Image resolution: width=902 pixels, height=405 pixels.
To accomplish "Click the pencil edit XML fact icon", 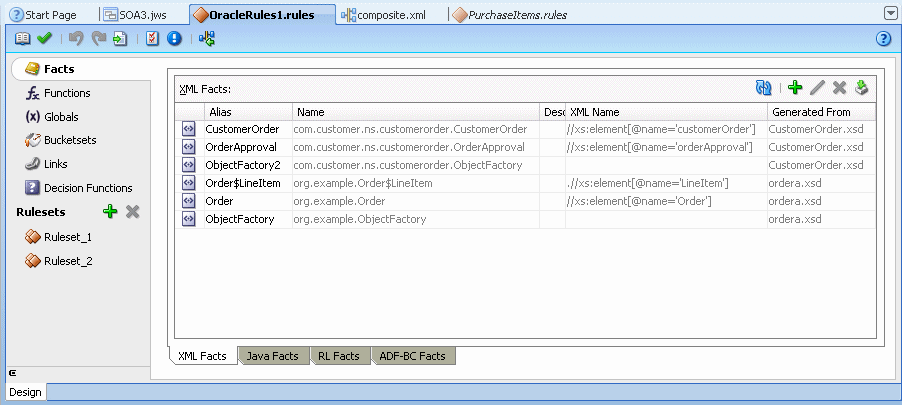I will [817, 87].
